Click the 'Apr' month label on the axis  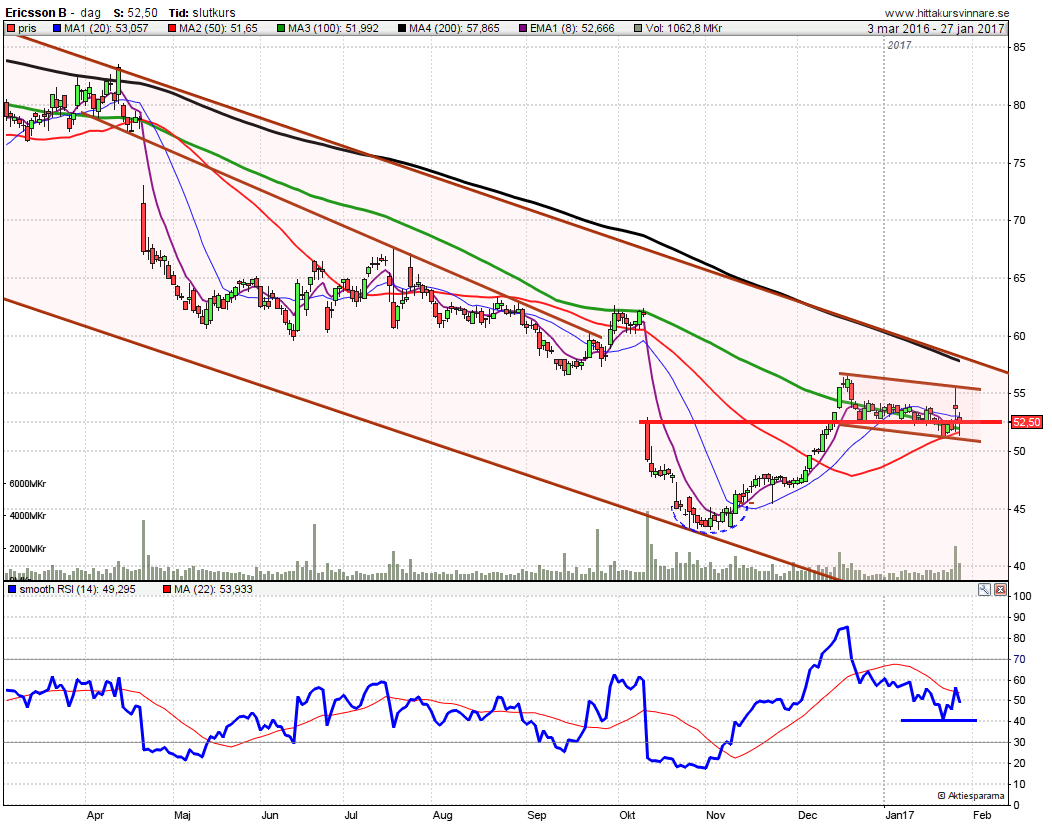[95, 815]
